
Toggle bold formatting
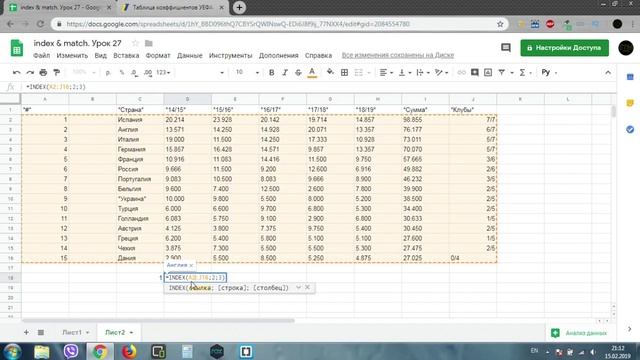[x=271, y=73]
